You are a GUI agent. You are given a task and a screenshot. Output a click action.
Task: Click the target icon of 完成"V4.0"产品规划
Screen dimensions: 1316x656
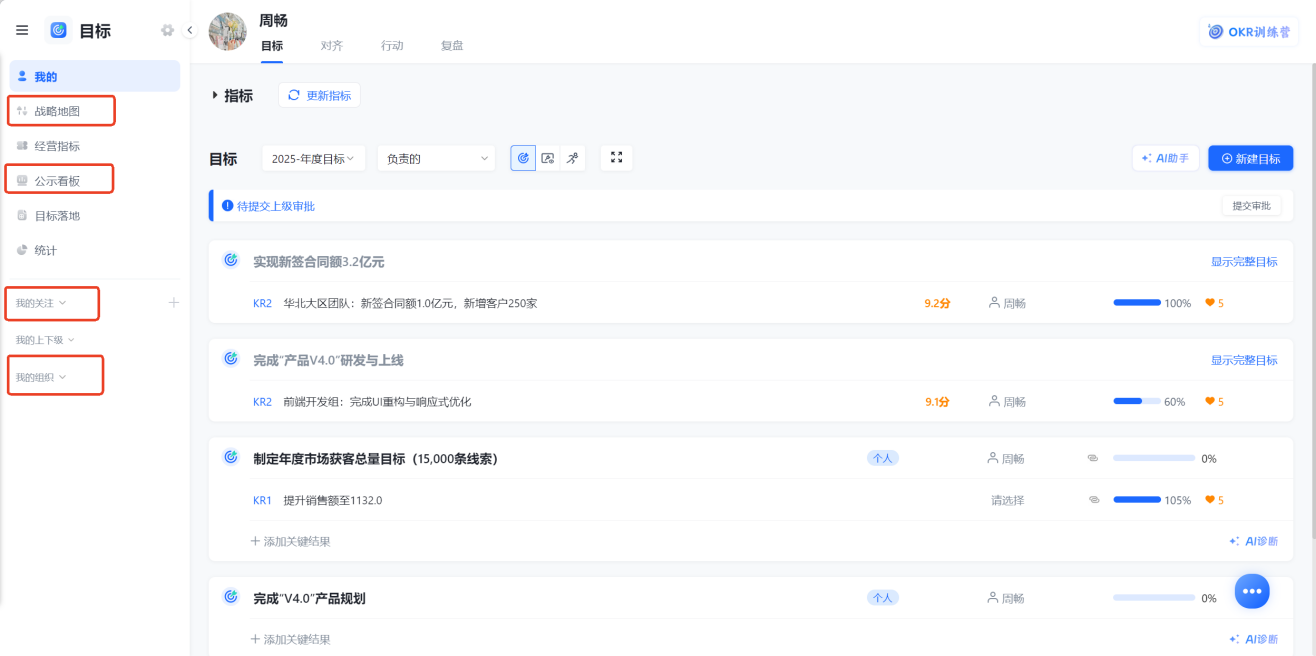231,597
